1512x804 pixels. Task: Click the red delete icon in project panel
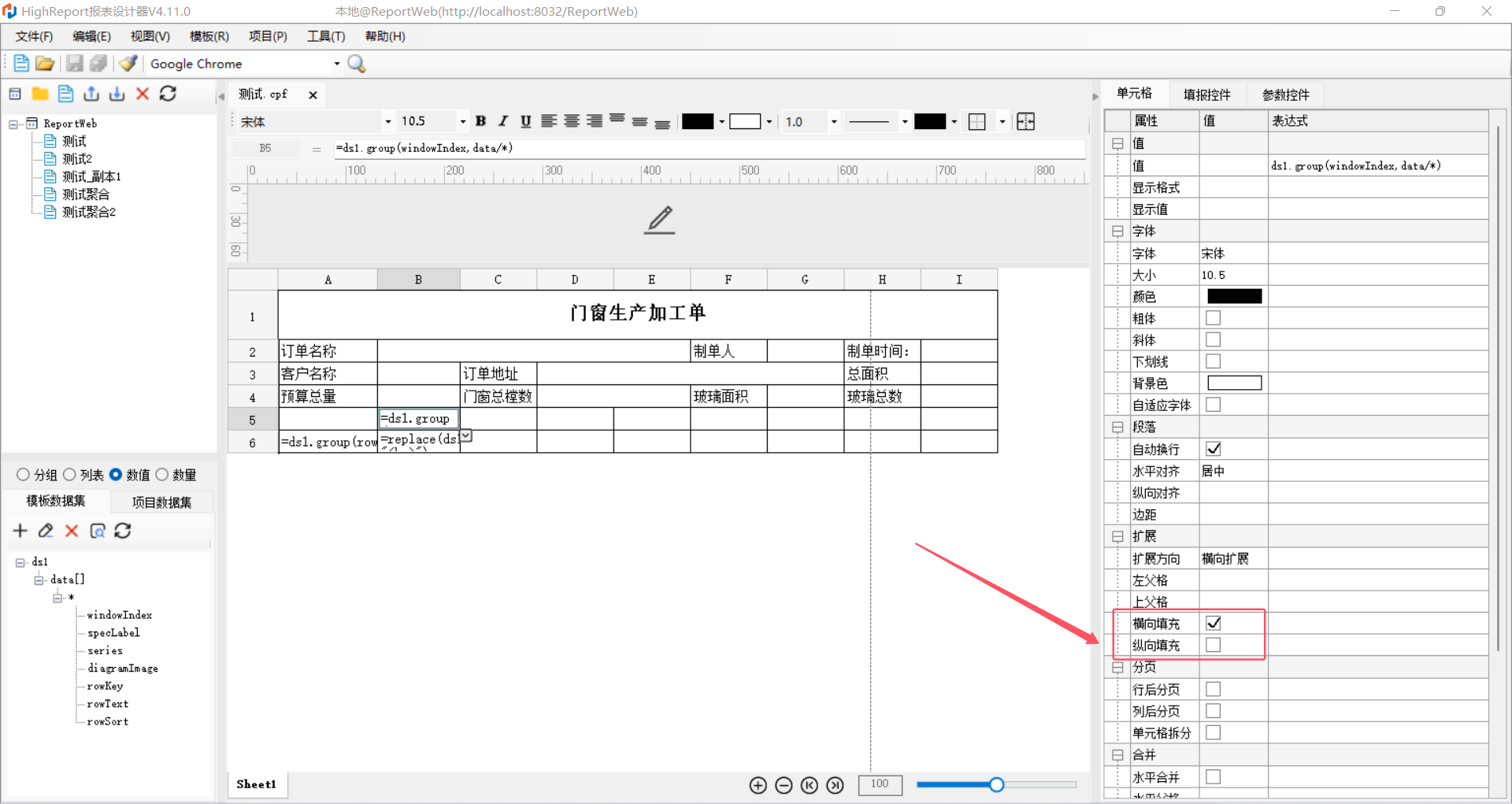143,94
